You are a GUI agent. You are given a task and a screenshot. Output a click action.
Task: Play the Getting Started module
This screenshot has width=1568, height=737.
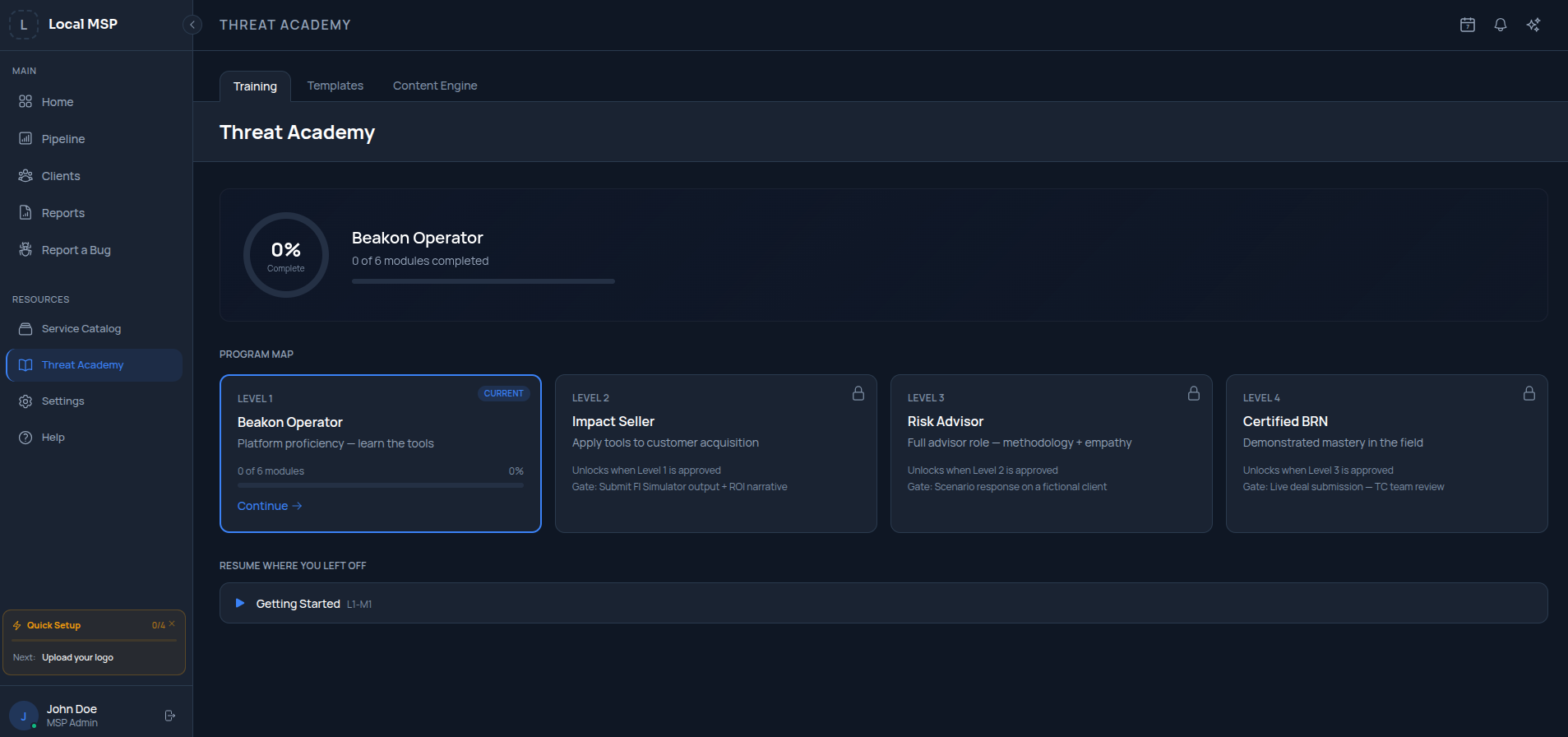point(240,603)
